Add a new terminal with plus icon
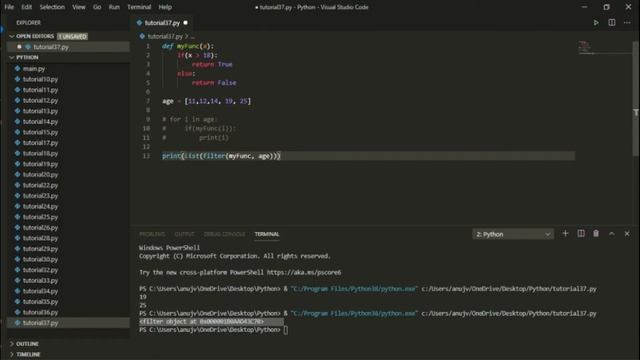This screenshot has width=640, height=360. [x=565, y=233]
